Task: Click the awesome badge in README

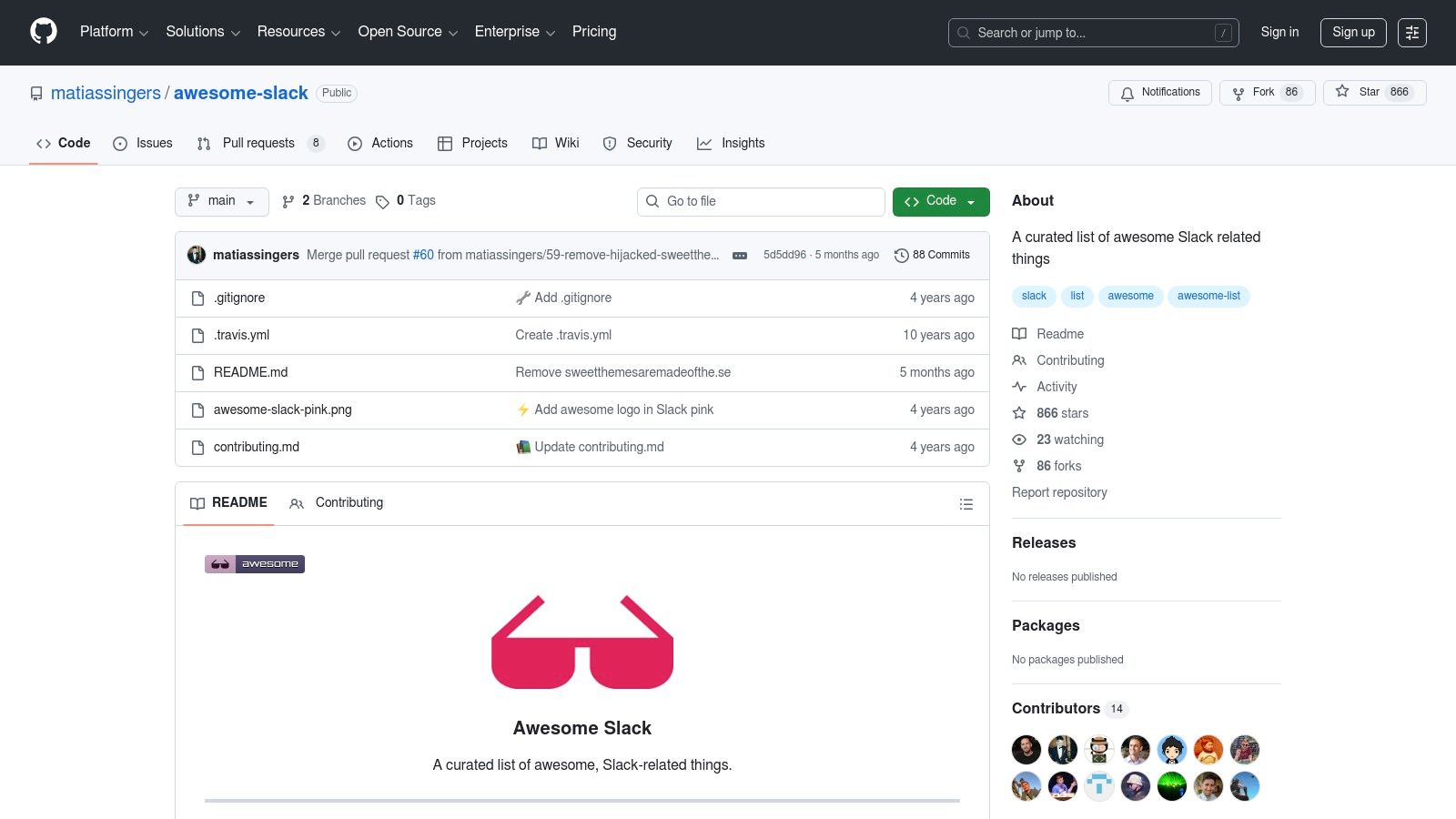Action: click(255, 564)
